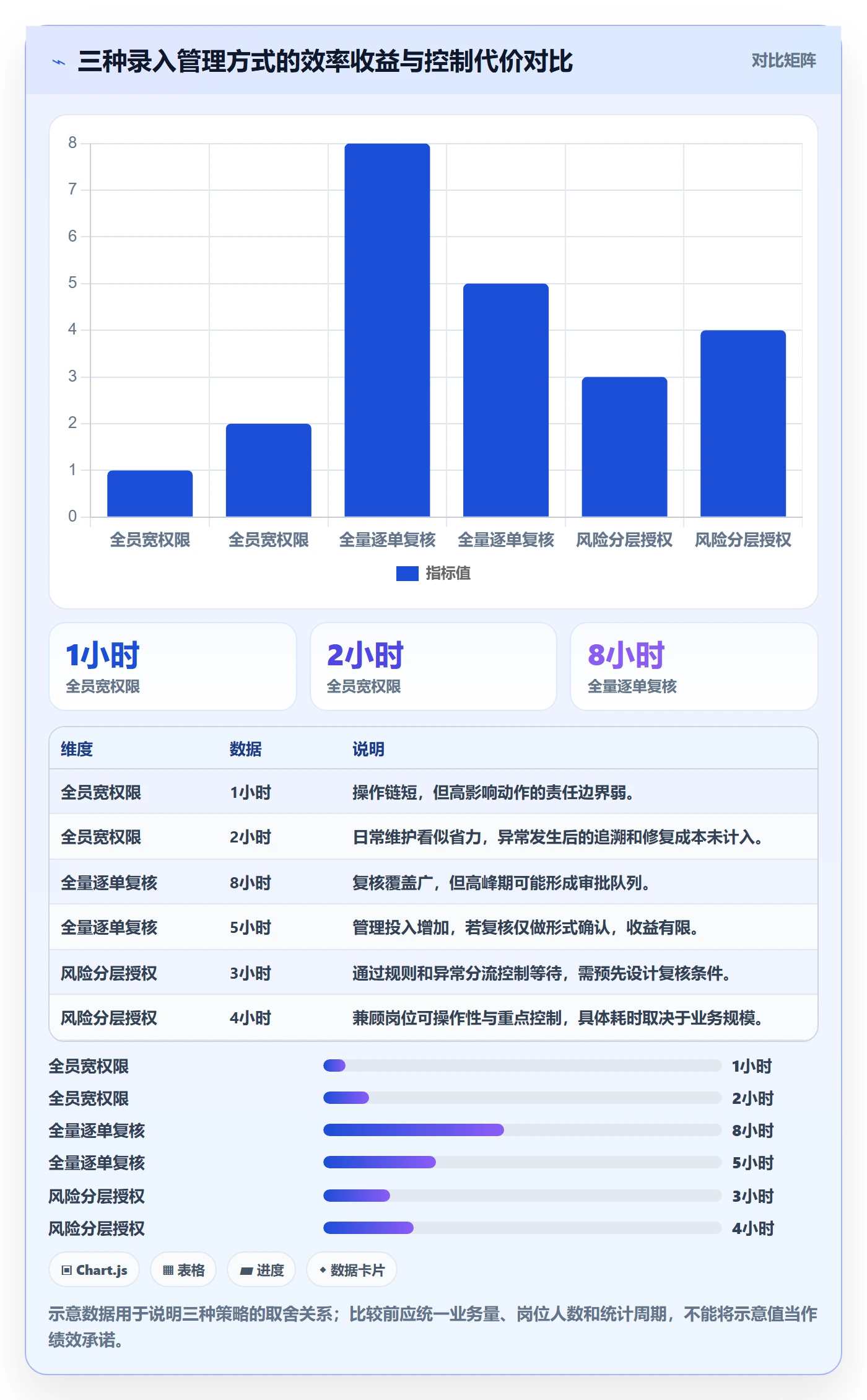Click the y-axis tick label 7
The width and height of the screenshot is (867, 1400).
pyautogui.click(x=72, y=189)
